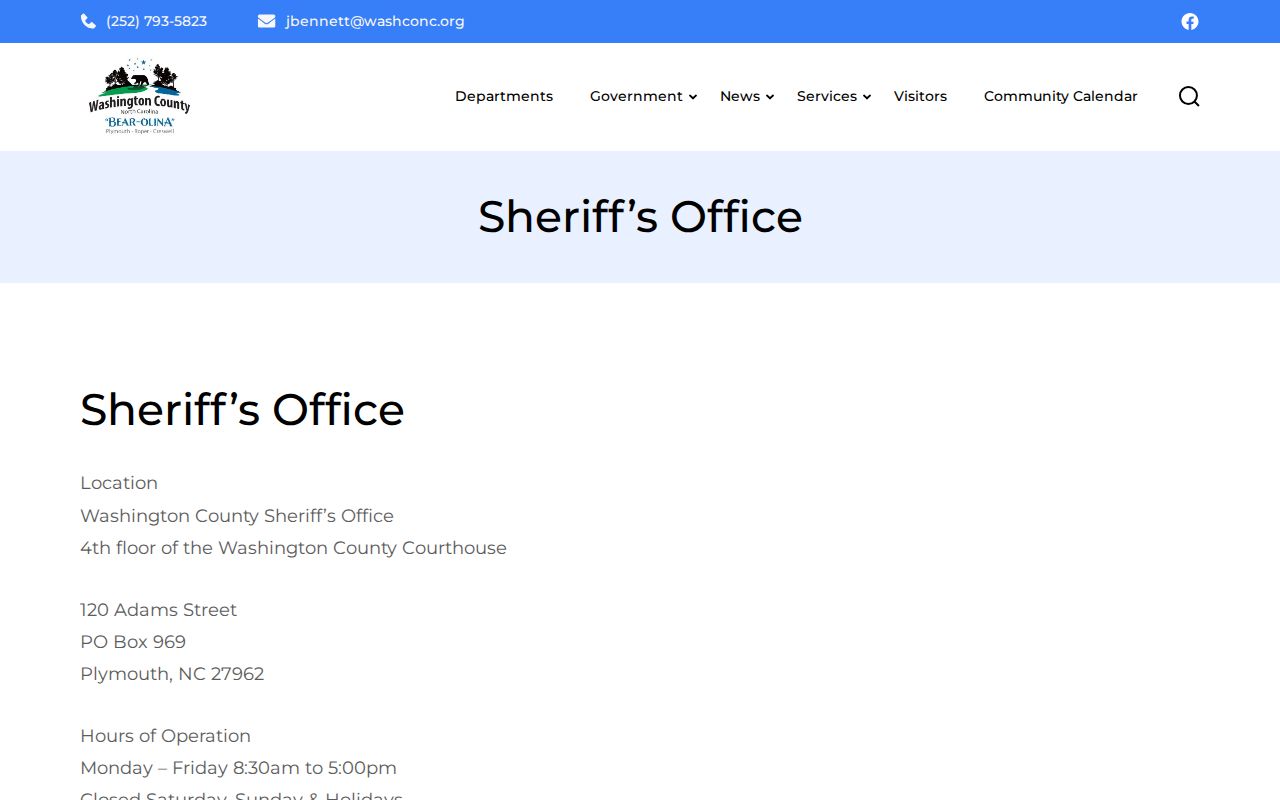Open the site search magnifier
1280x800 pixels.
pyautogui.click(x=1189, y=96)
